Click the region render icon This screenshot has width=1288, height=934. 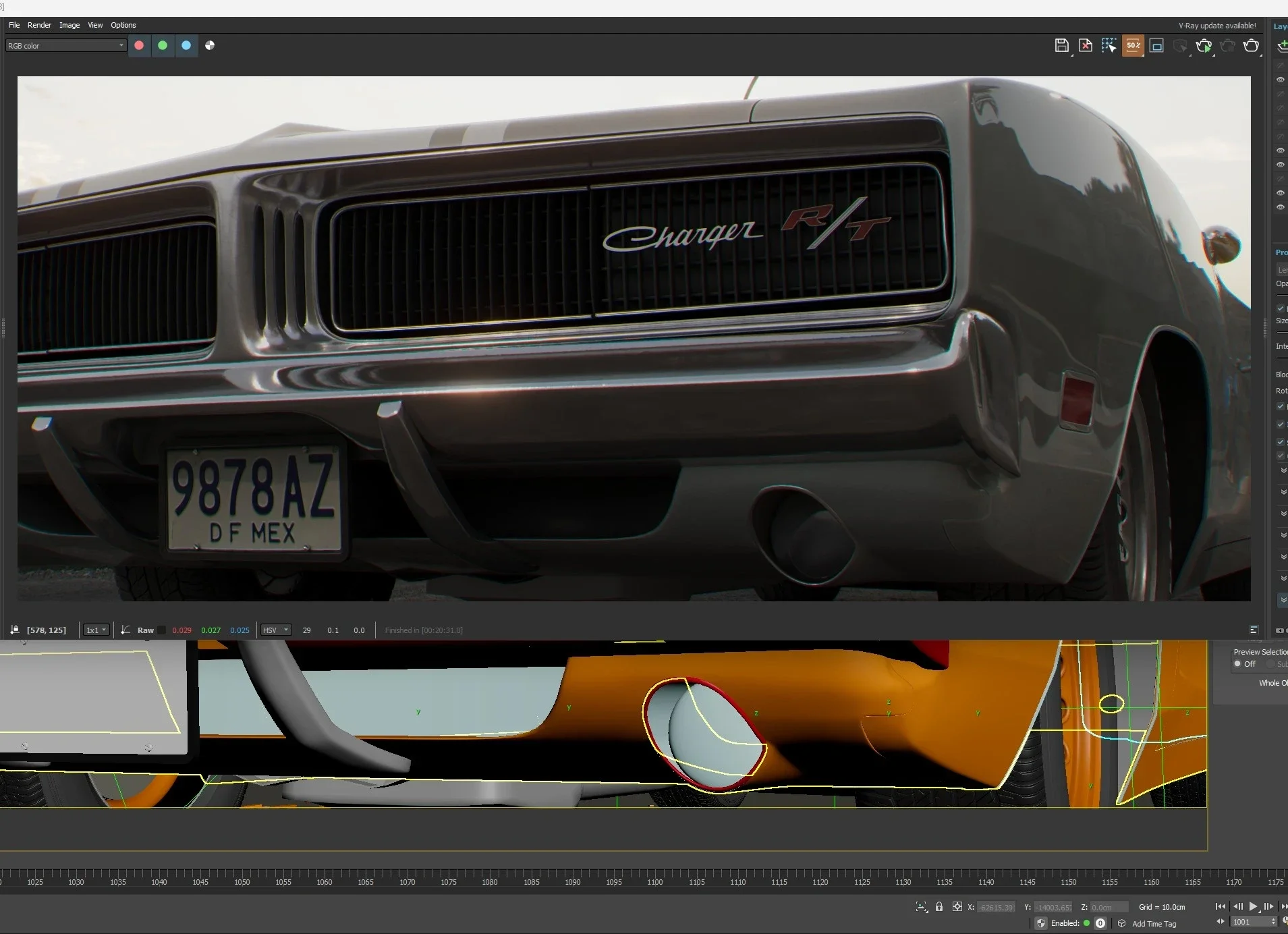click(1156, 46)
